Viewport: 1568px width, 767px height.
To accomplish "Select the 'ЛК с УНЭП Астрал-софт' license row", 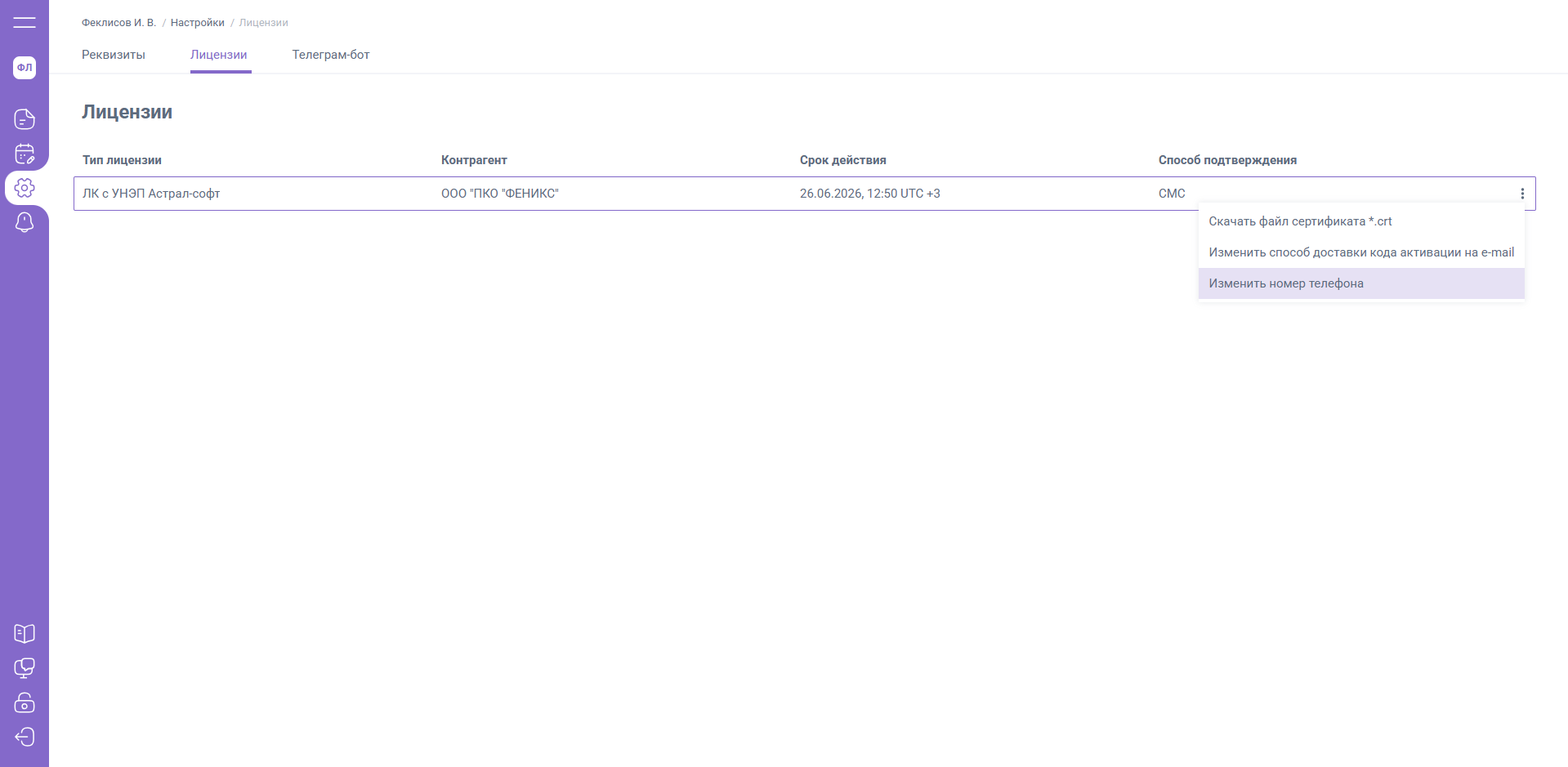I will click(151, 194).
